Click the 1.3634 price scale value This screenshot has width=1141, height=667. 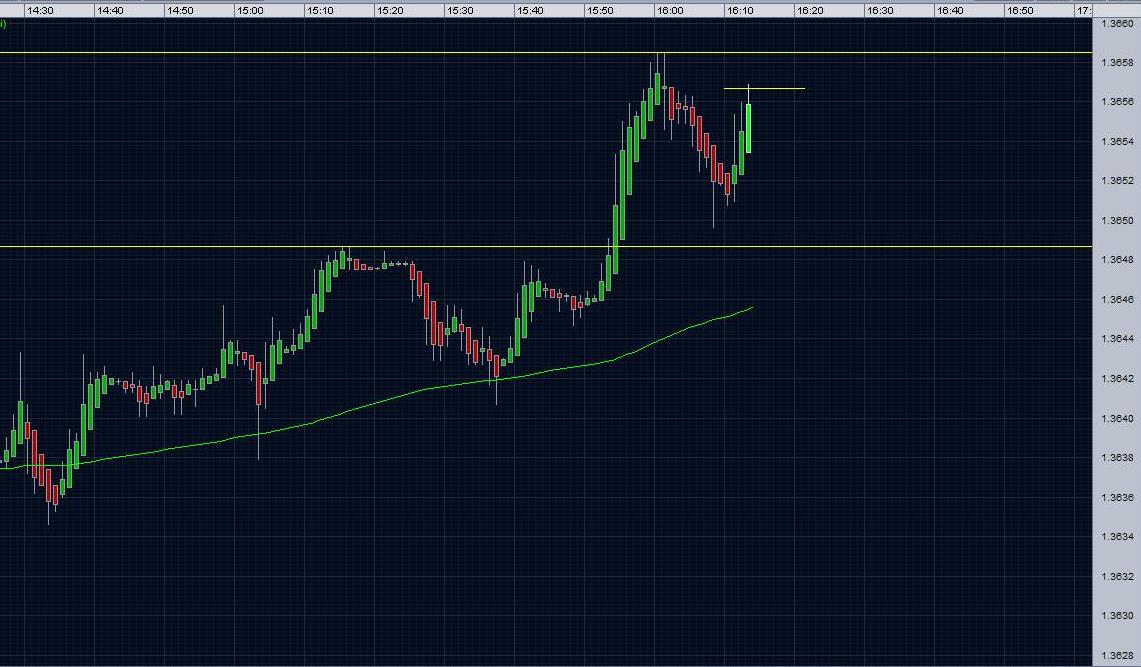click(1117, 537)
